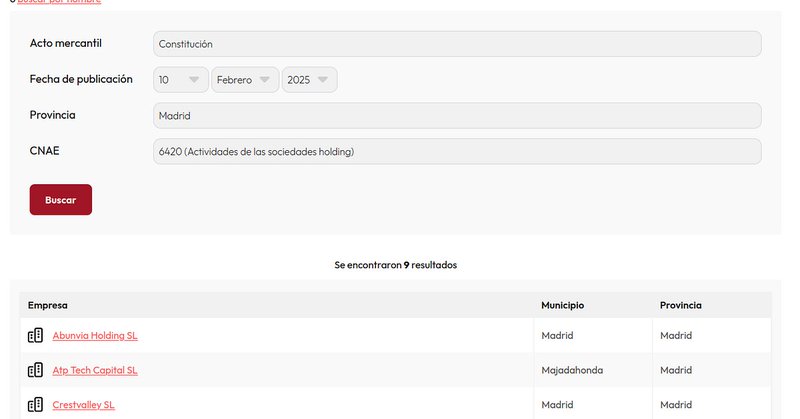The height and width of the screenshot is (419, 800).
Task: Click the CNAE label
Action: [44, 151]
